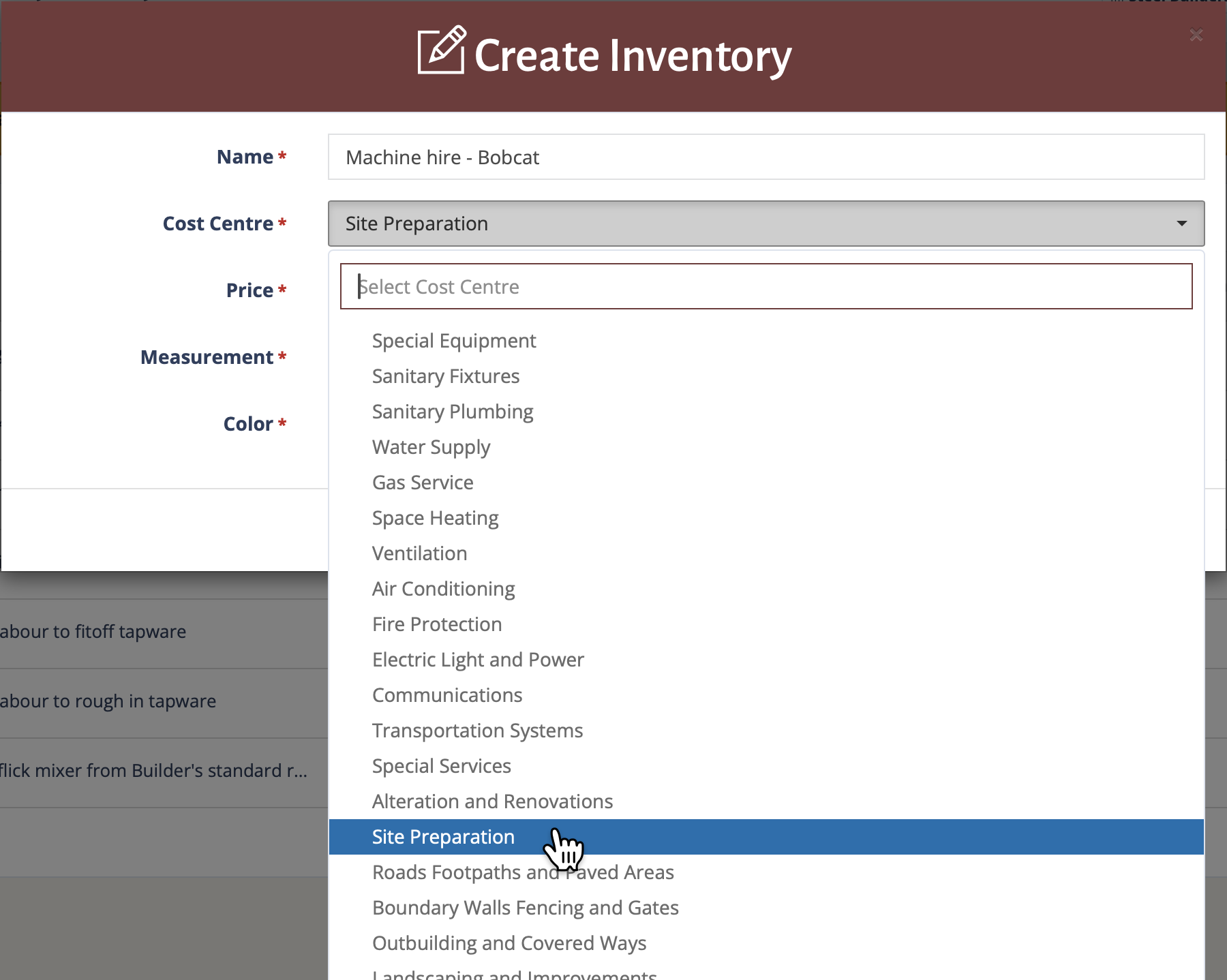Pick Transportation Systems option

click(x=477, y=731)
